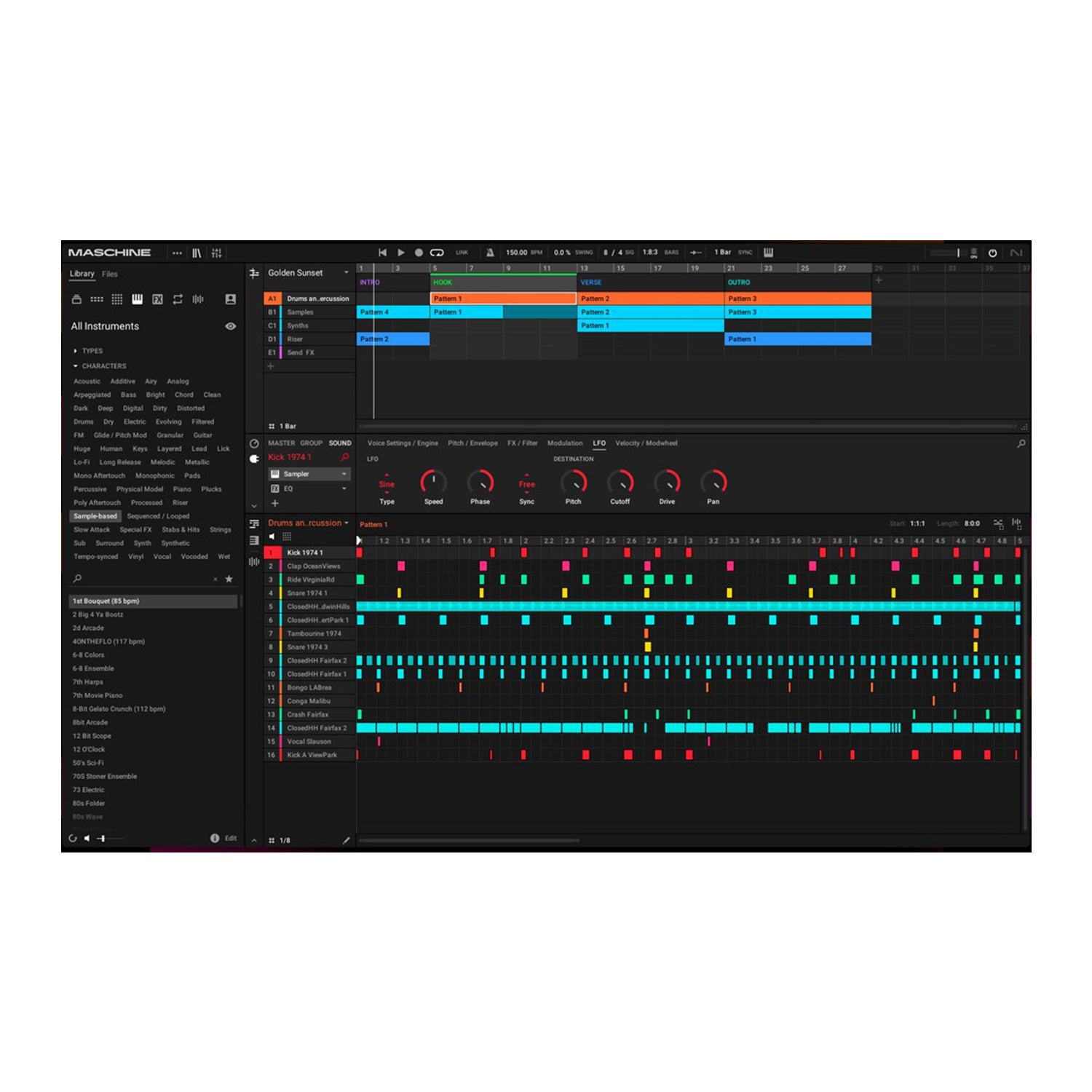Toggle the loop button in transport
This screenshot has height=1092, width=1092.
pyautogui.click(x=437, y=253)
